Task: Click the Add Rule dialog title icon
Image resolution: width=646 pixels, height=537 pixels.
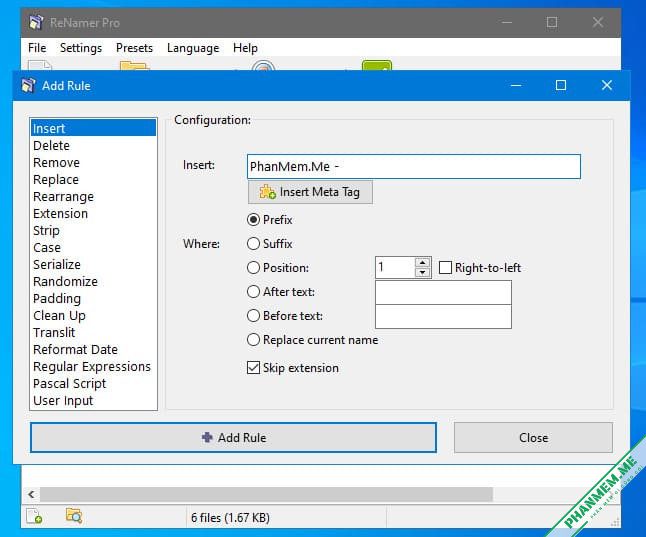Action: point(28,85)
